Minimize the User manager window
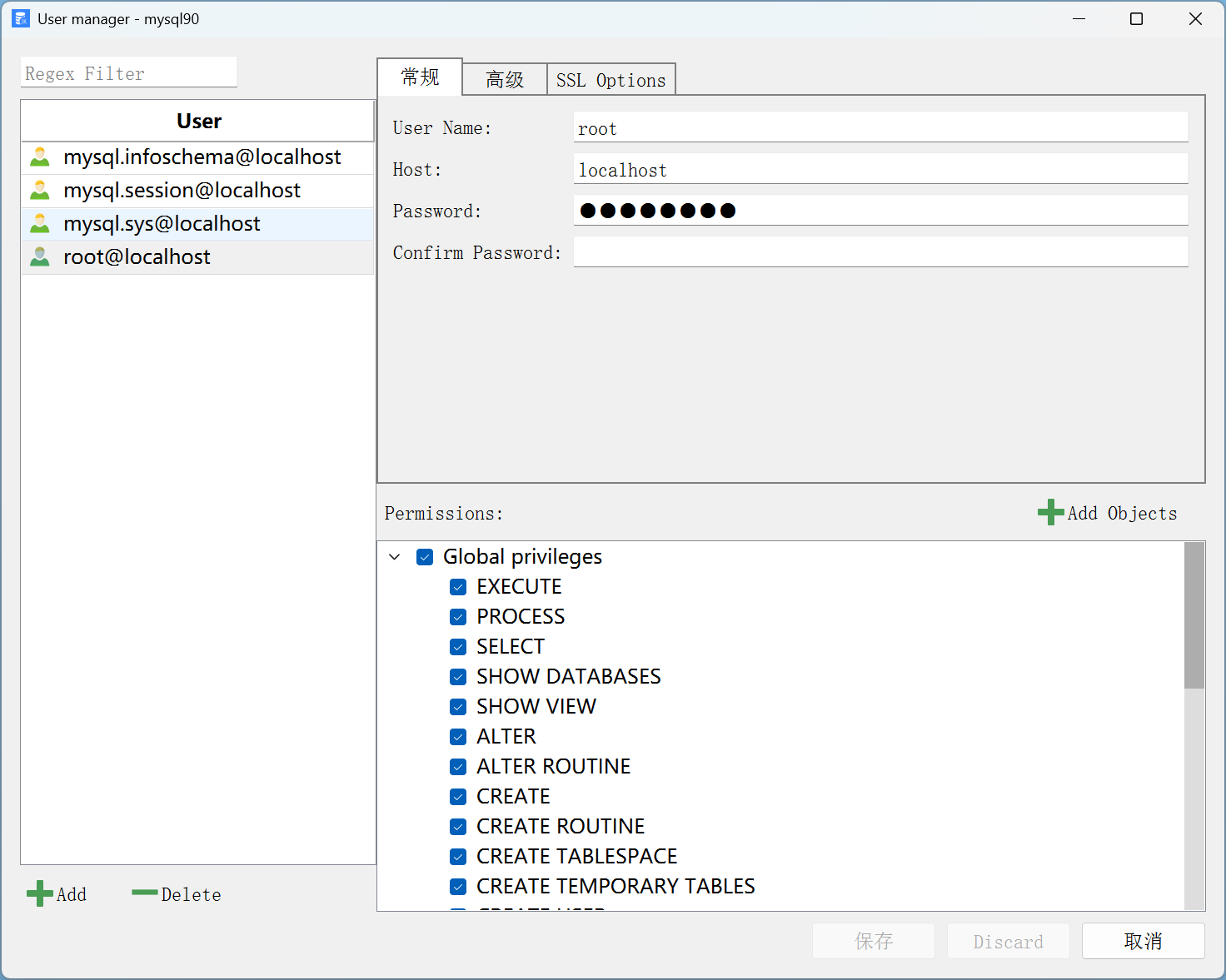The height and width of the screenshot is (980, 1226). (x=1079, y=18)
